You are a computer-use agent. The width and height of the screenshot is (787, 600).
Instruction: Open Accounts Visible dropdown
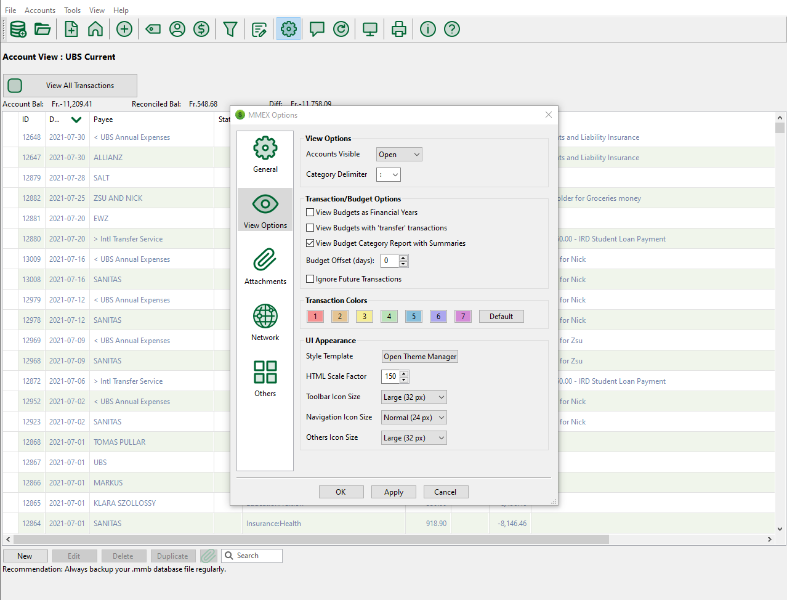[x=399, y=155]
